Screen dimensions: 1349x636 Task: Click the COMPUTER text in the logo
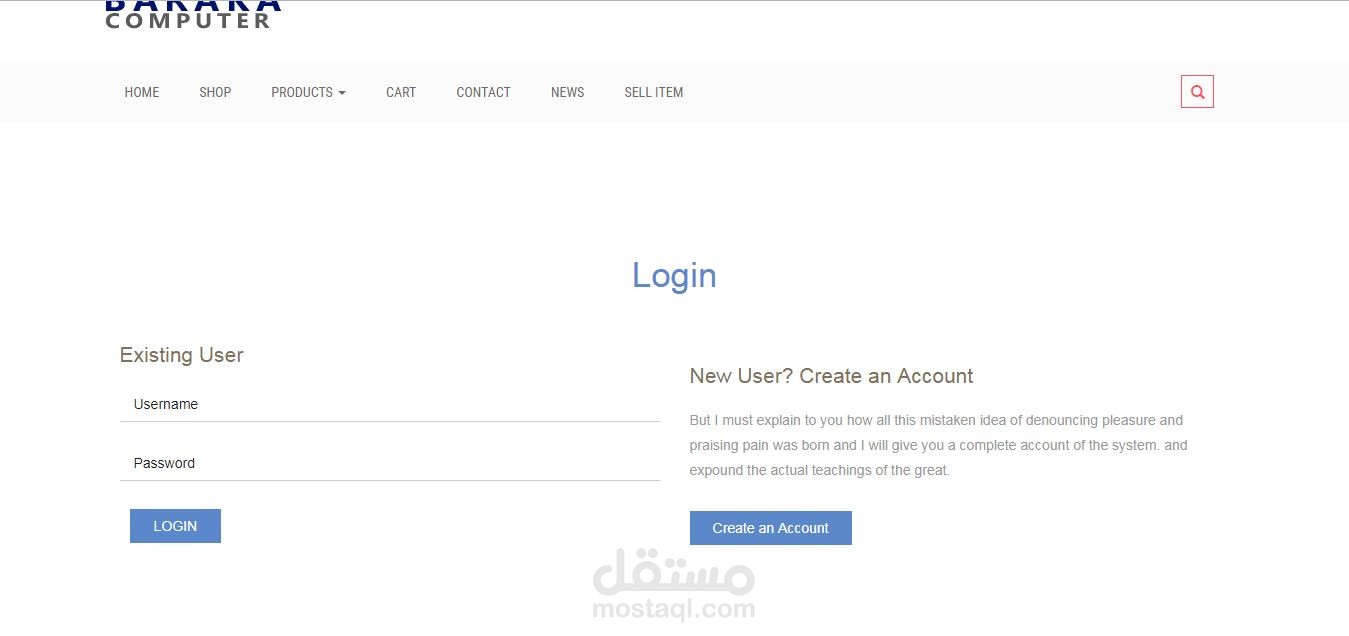[x=188, y=21]
